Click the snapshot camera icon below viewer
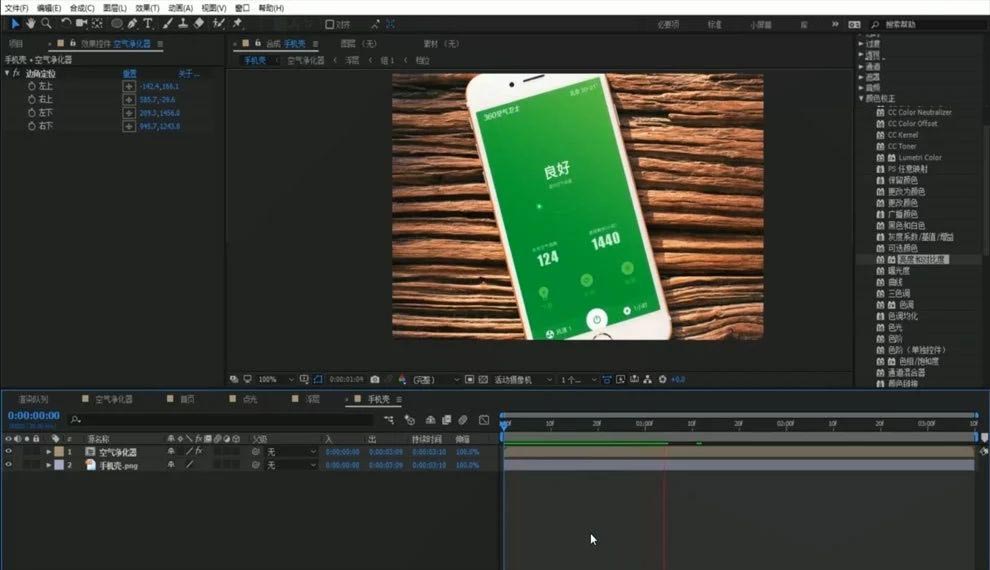990x570 pixels. (374, 379)
